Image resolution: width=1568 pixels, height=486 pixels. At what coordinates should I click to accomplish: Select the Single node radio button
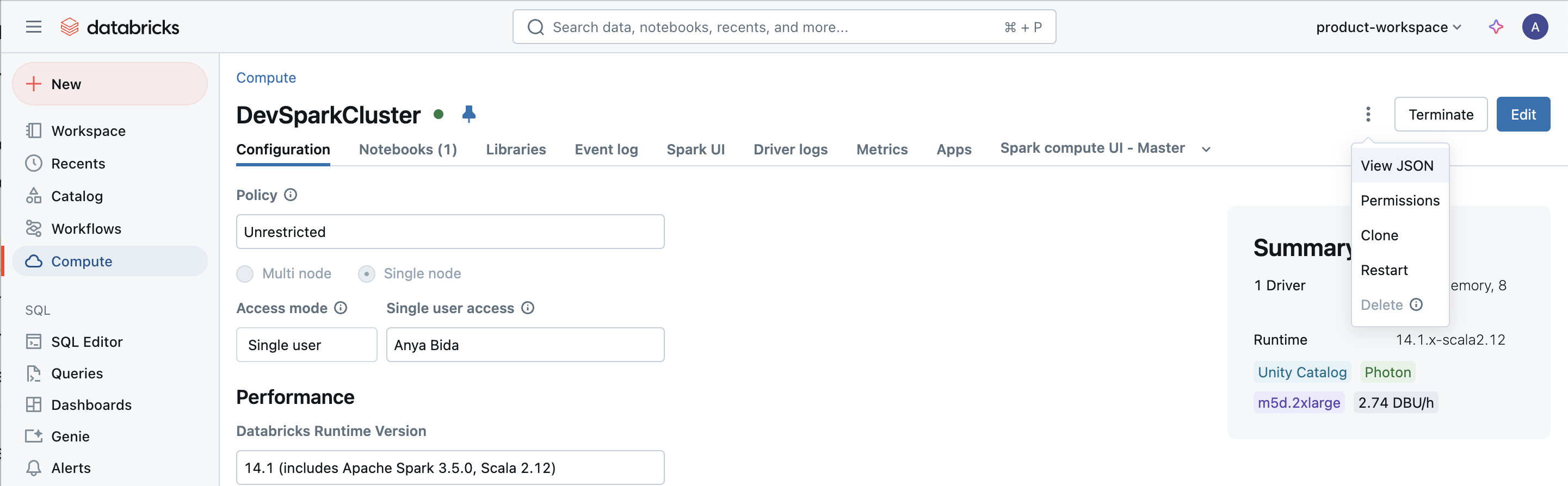point(367,274)
